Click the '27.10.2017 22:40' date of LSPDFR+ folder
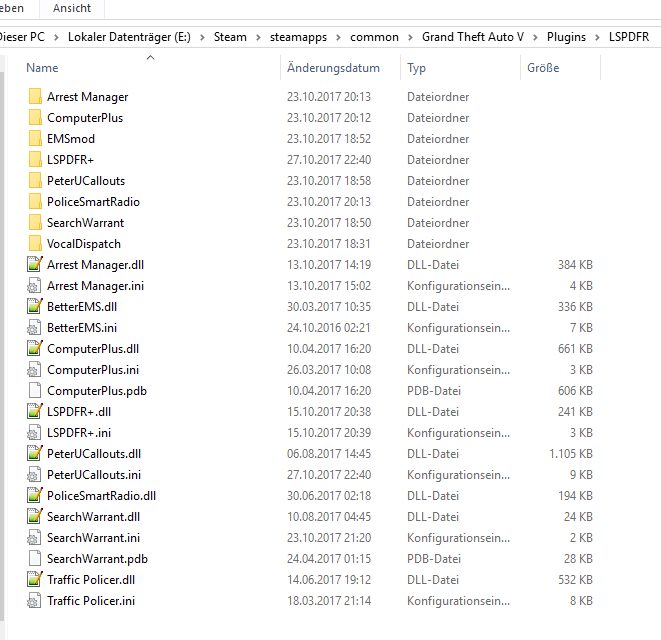 click(x=329, y=160)
